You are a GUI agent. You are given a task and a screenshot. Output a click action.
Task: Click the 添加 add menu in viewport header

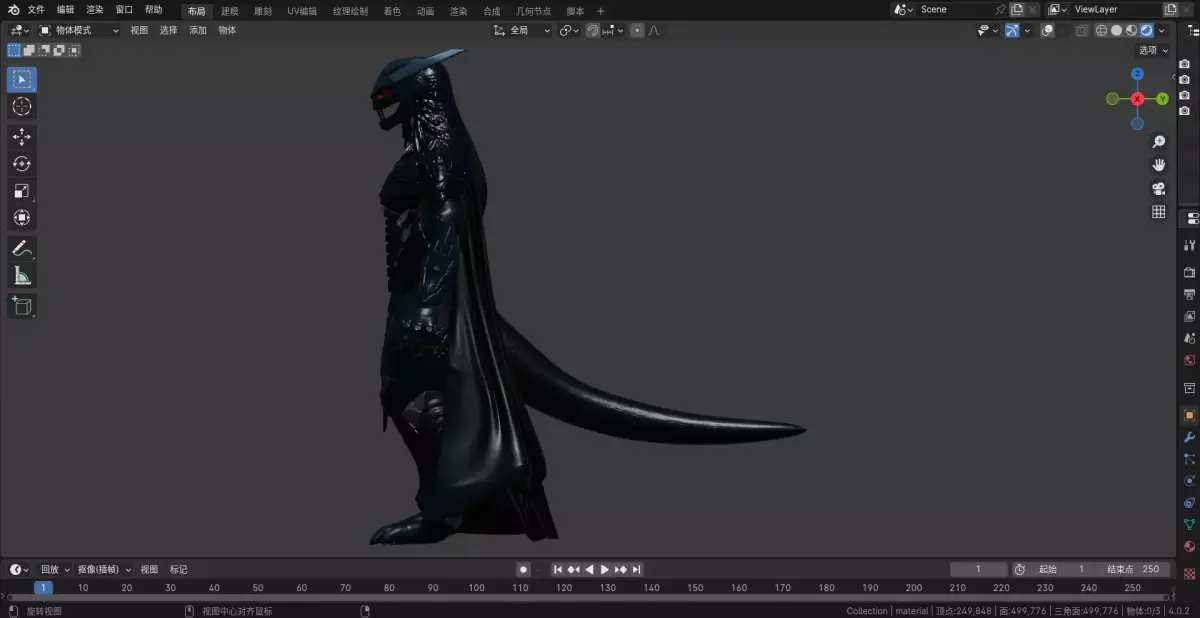198,31
